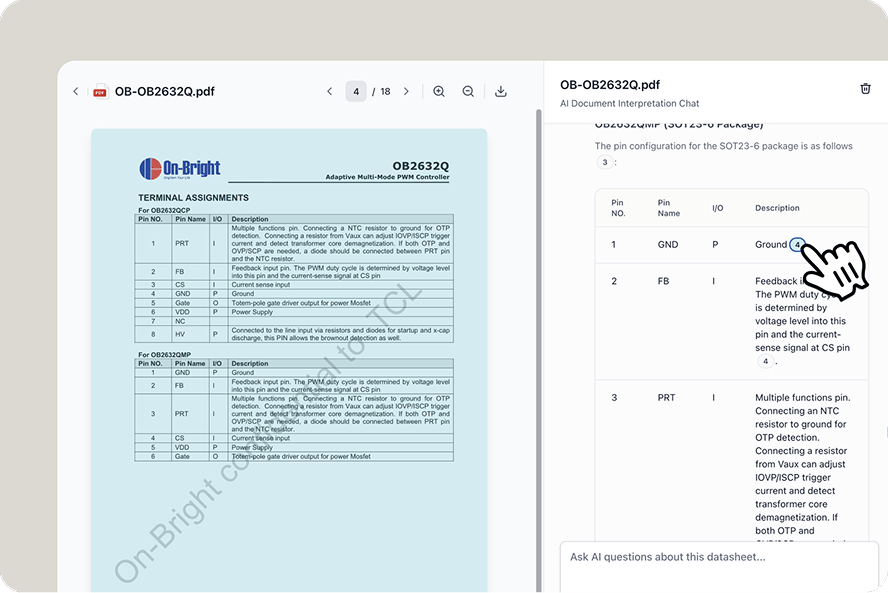Viewport: 888px width, 593px height.
Task: Click the AI Document Interpretation Chat subtitle
Action: (629, 104)
